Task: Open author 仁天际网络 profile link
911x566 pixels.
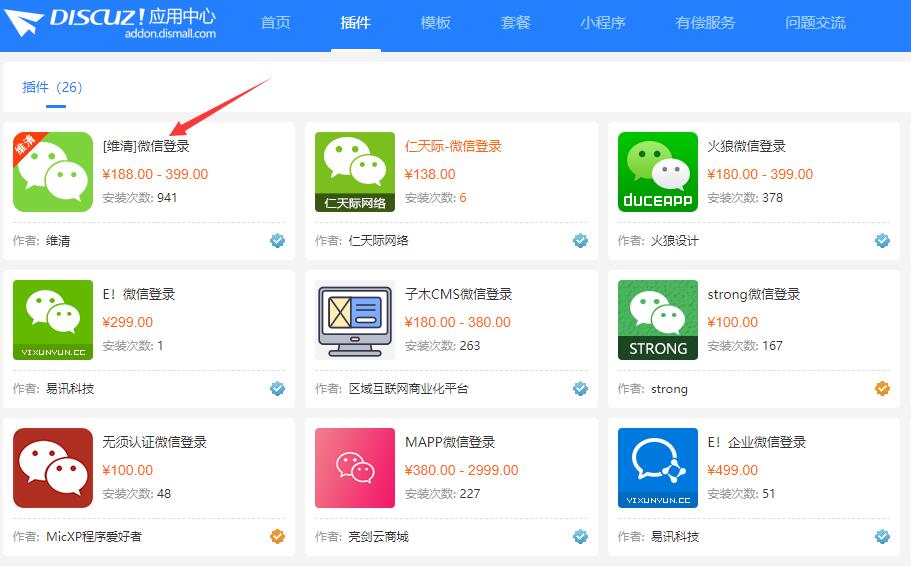Action: [x=379, y=241]
